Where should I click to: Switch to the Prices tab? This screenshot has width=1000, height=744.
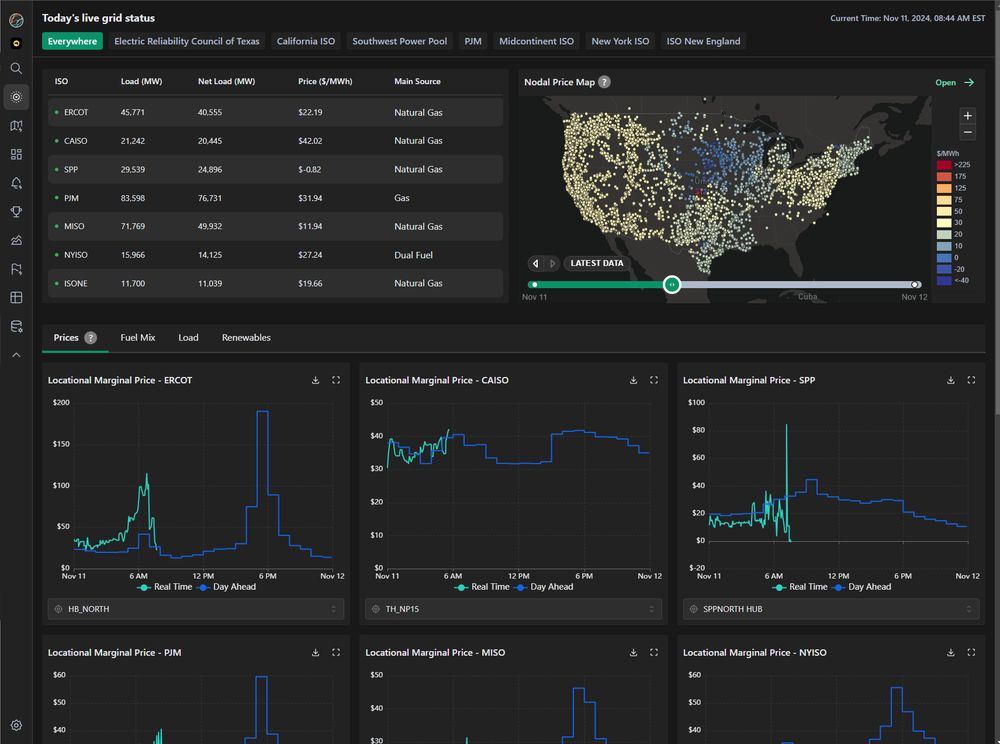pyautogui.click(x=66, y=337)
